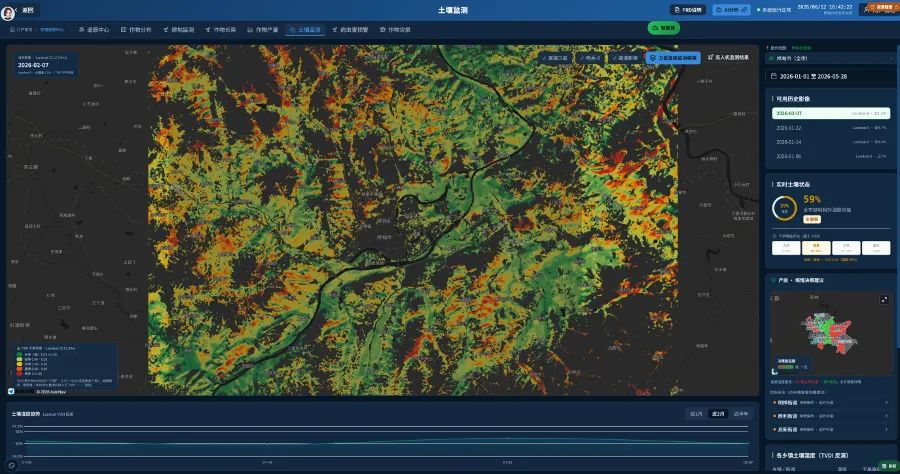
Task: Switch to the 作物分布 tab
Action: pos(136,30)
